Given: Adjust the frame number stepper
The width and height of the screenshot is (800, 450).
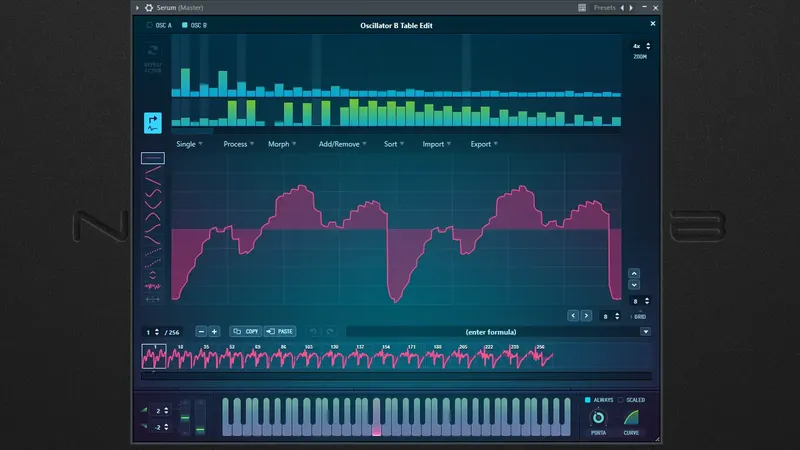Looking at the screenshot, I should [x=157, y=332].
